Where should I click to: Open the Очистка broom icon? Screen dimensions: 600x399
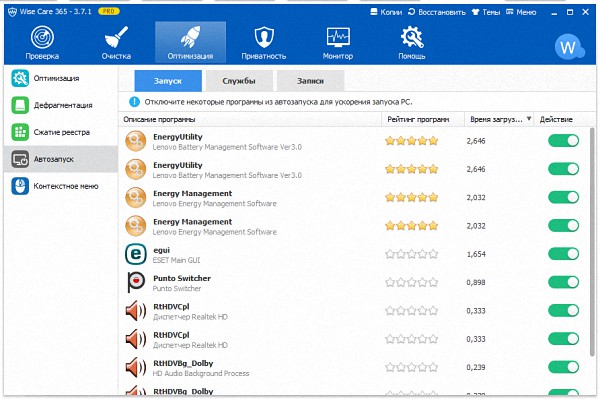coord(116,37)
